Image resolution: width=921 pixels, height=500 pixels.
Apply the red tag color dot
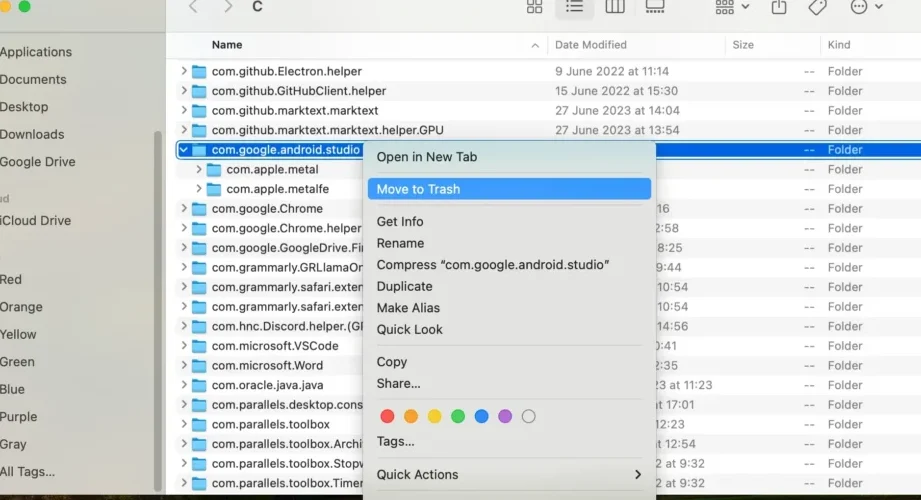386,416
